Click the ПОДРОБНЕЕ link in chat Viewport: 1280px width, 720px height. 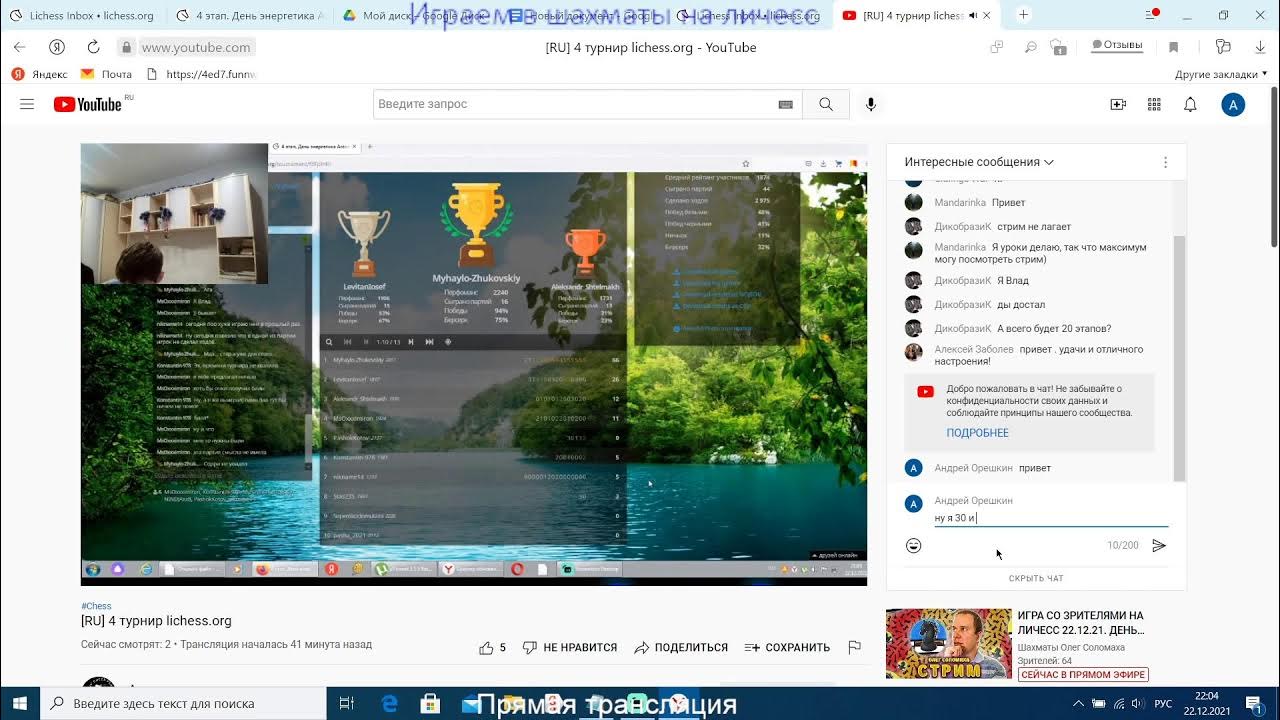coord(977,433)
